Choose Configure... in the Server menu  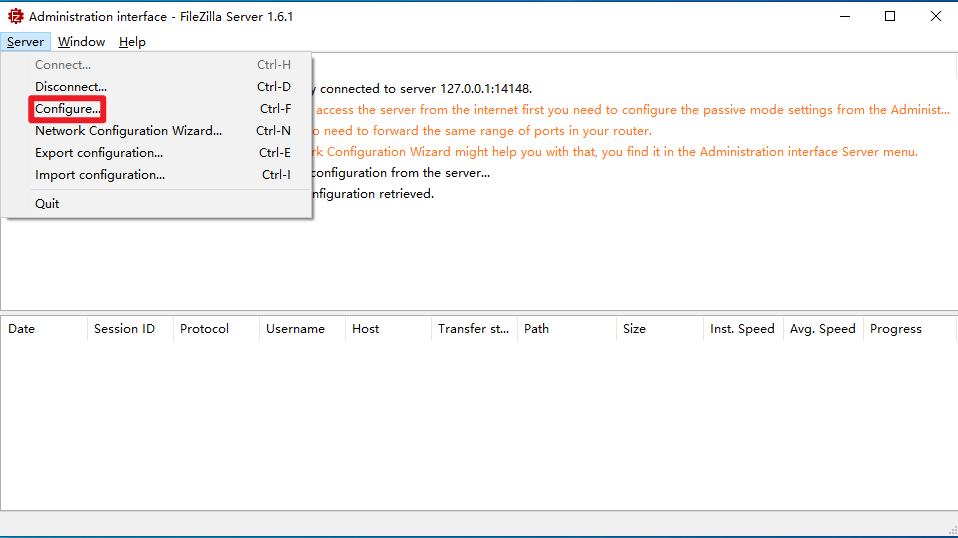coord(68,109)
